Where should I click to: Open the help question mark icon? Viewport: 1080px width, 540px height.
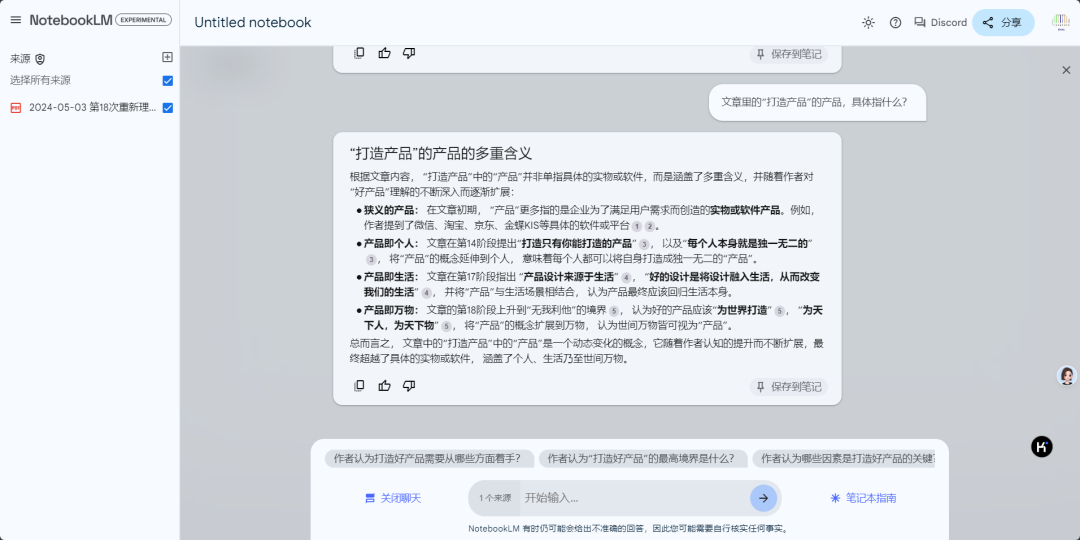[x=895, y=22]
